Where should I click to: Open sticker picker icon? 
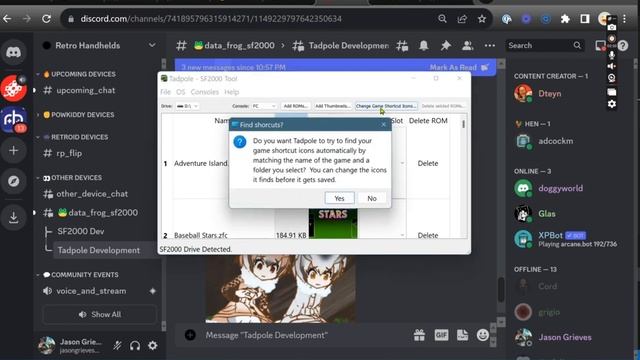point(462,335)
